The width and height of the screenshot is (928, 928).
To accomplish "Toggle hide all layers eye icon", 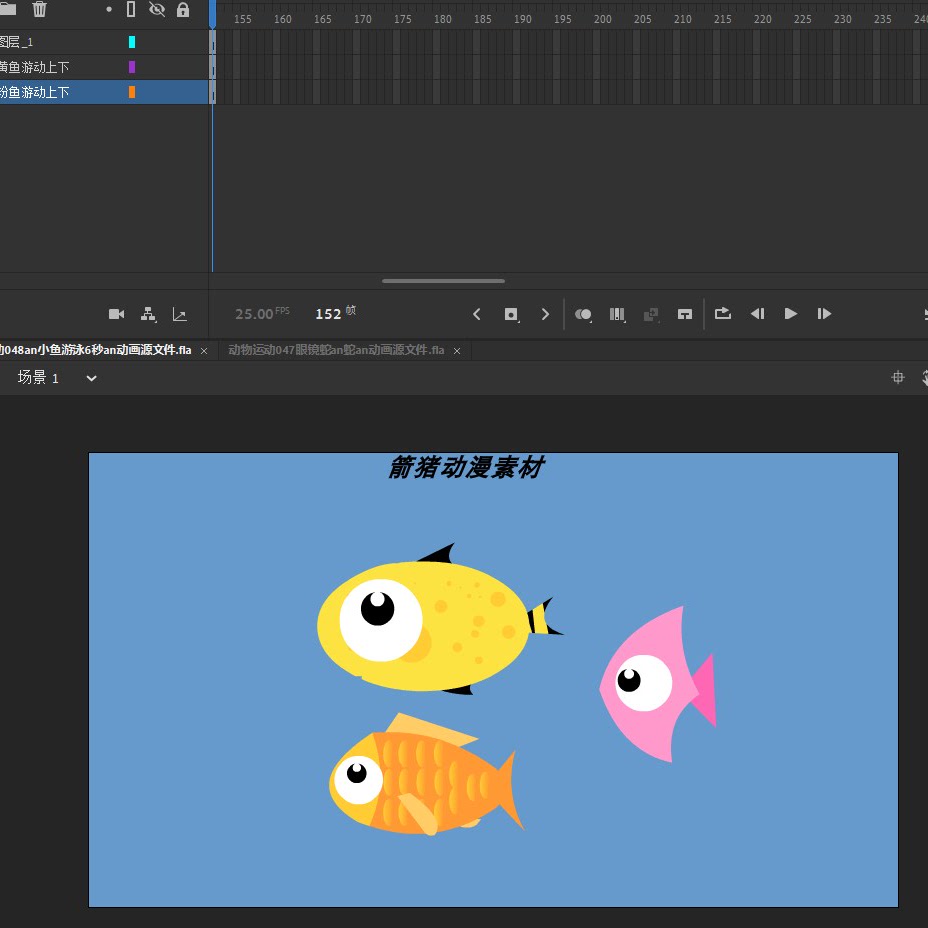I will click(x=157, y=9).
